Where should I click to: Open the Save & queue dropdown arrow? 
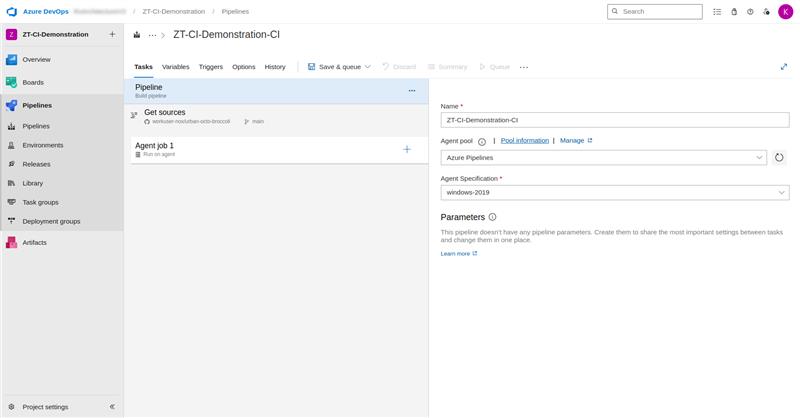click(368, 67)
